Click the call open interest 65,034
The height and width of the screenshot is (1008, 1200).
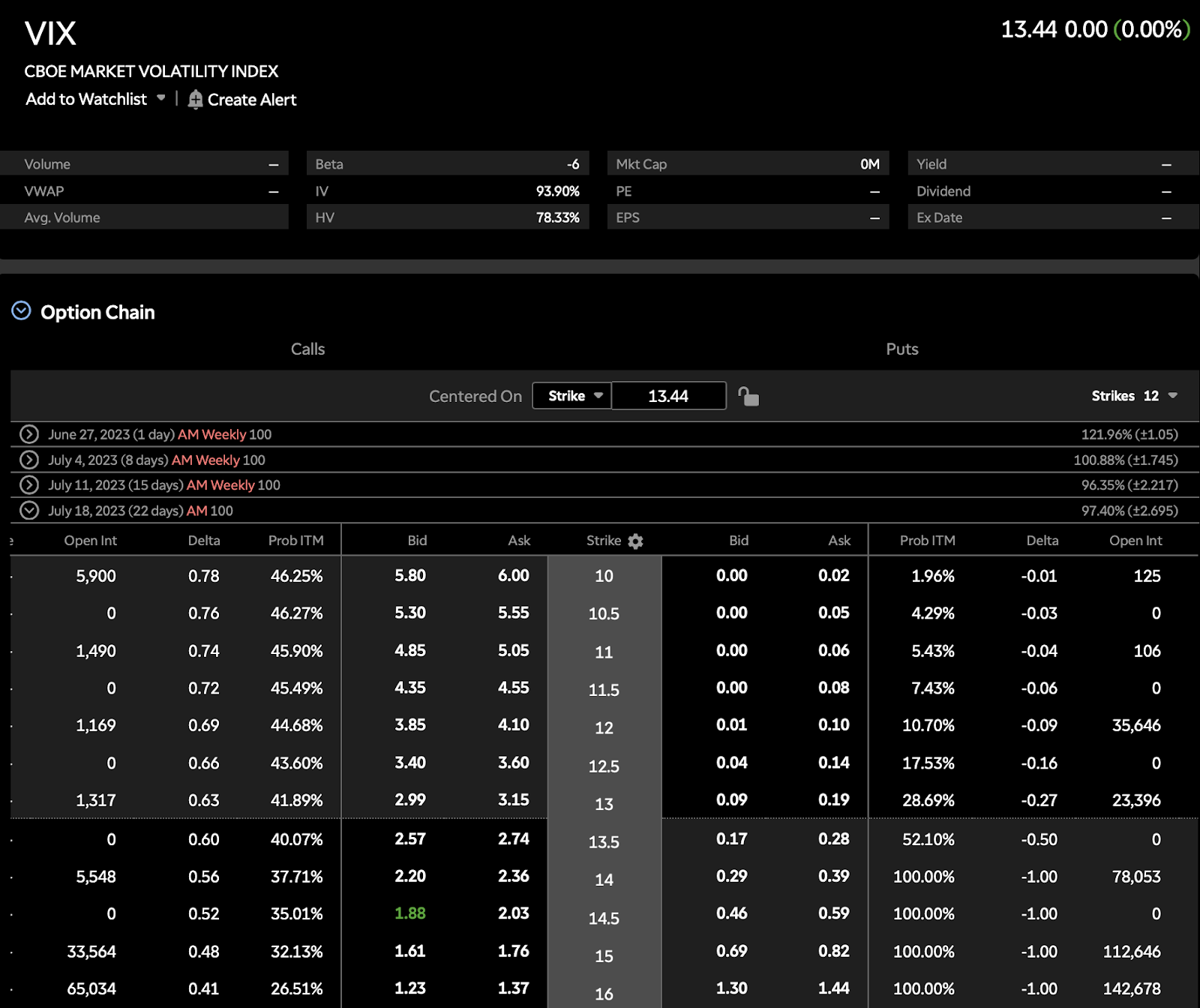tap(91, 988)
